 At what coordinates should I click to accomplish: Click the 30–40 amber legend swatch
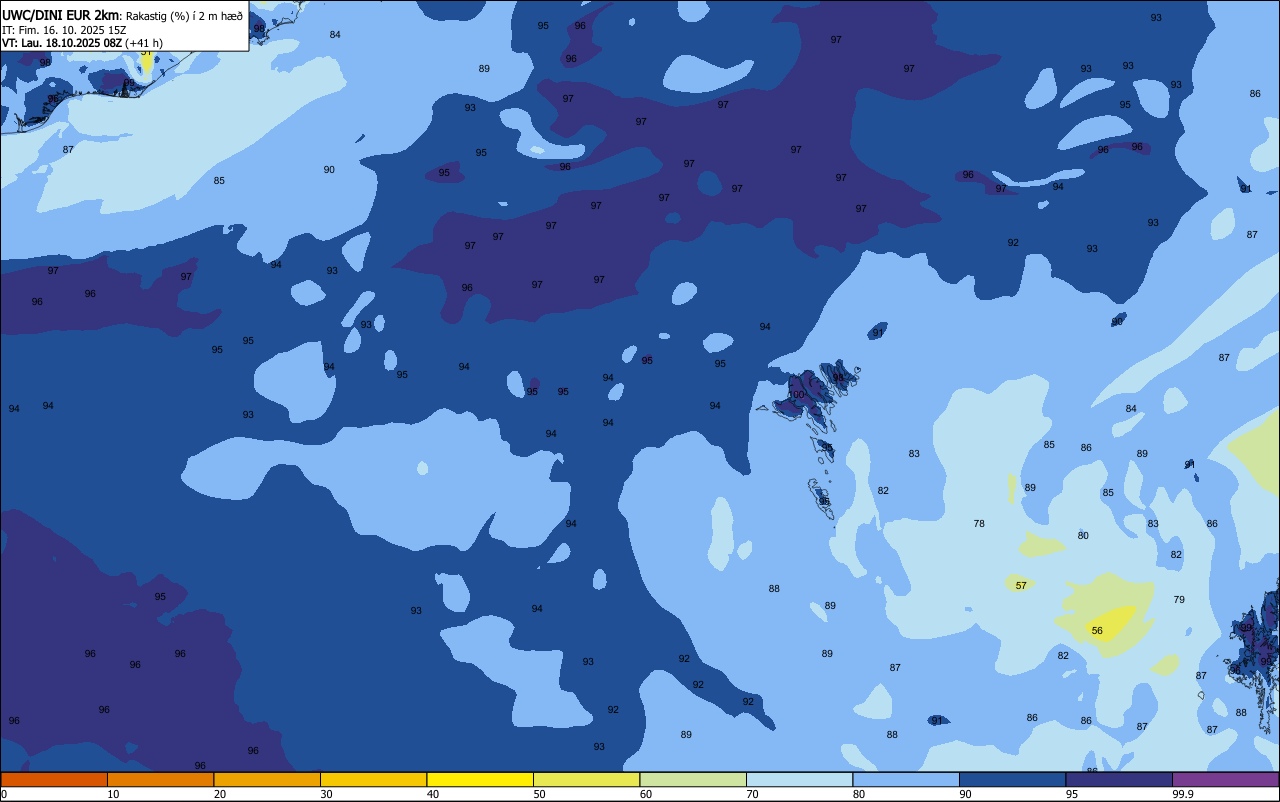pos(373,779)
